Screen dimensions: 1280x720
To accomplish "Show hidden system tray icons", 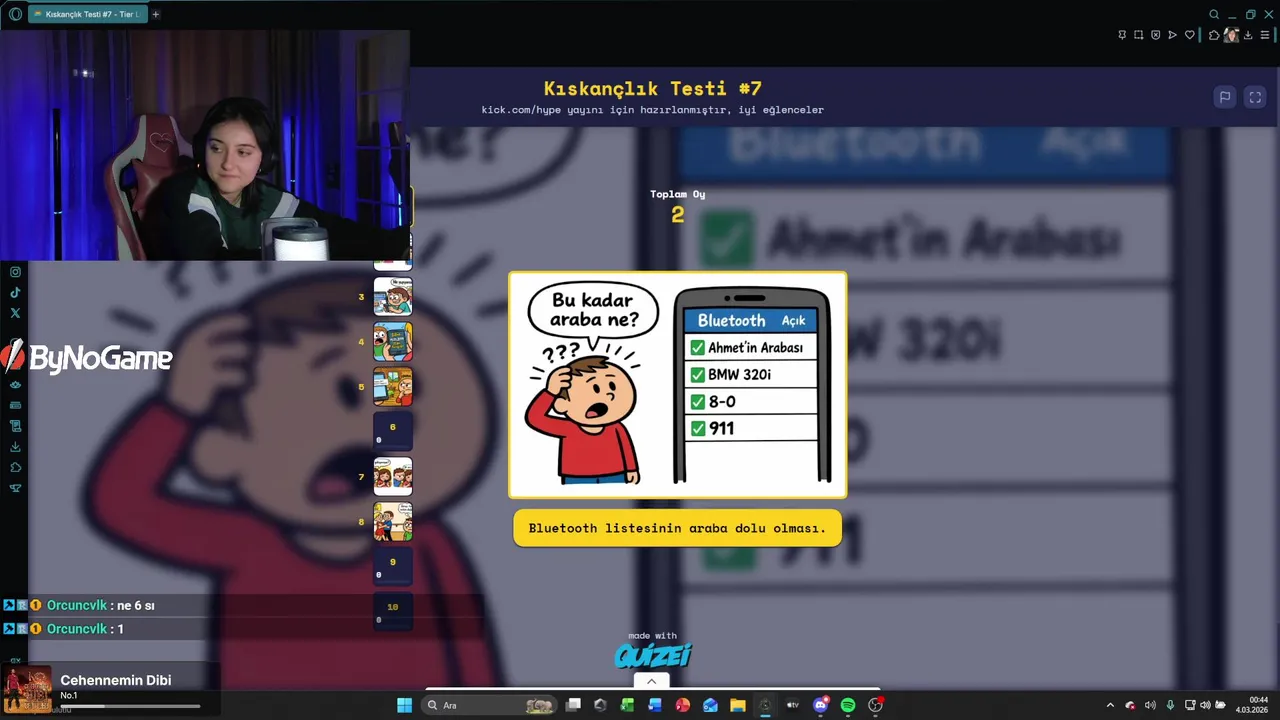I will [1110, 705].
